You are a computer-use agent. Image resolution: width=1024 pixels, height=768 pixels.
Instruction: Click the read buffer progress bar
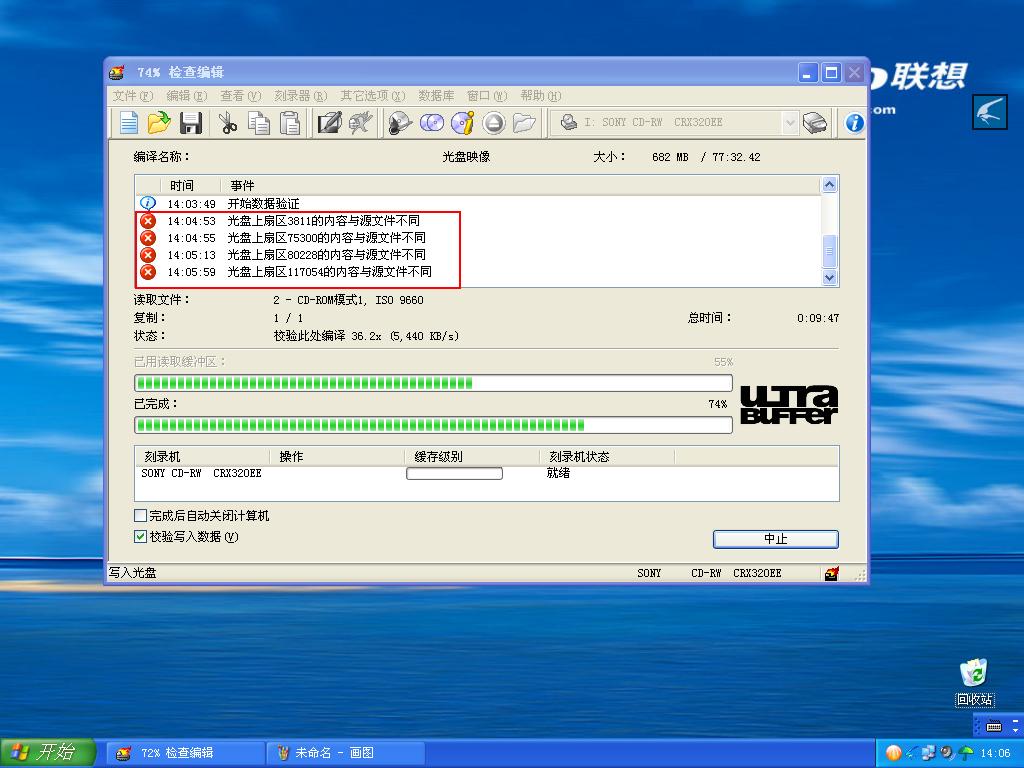coord(433,383)
